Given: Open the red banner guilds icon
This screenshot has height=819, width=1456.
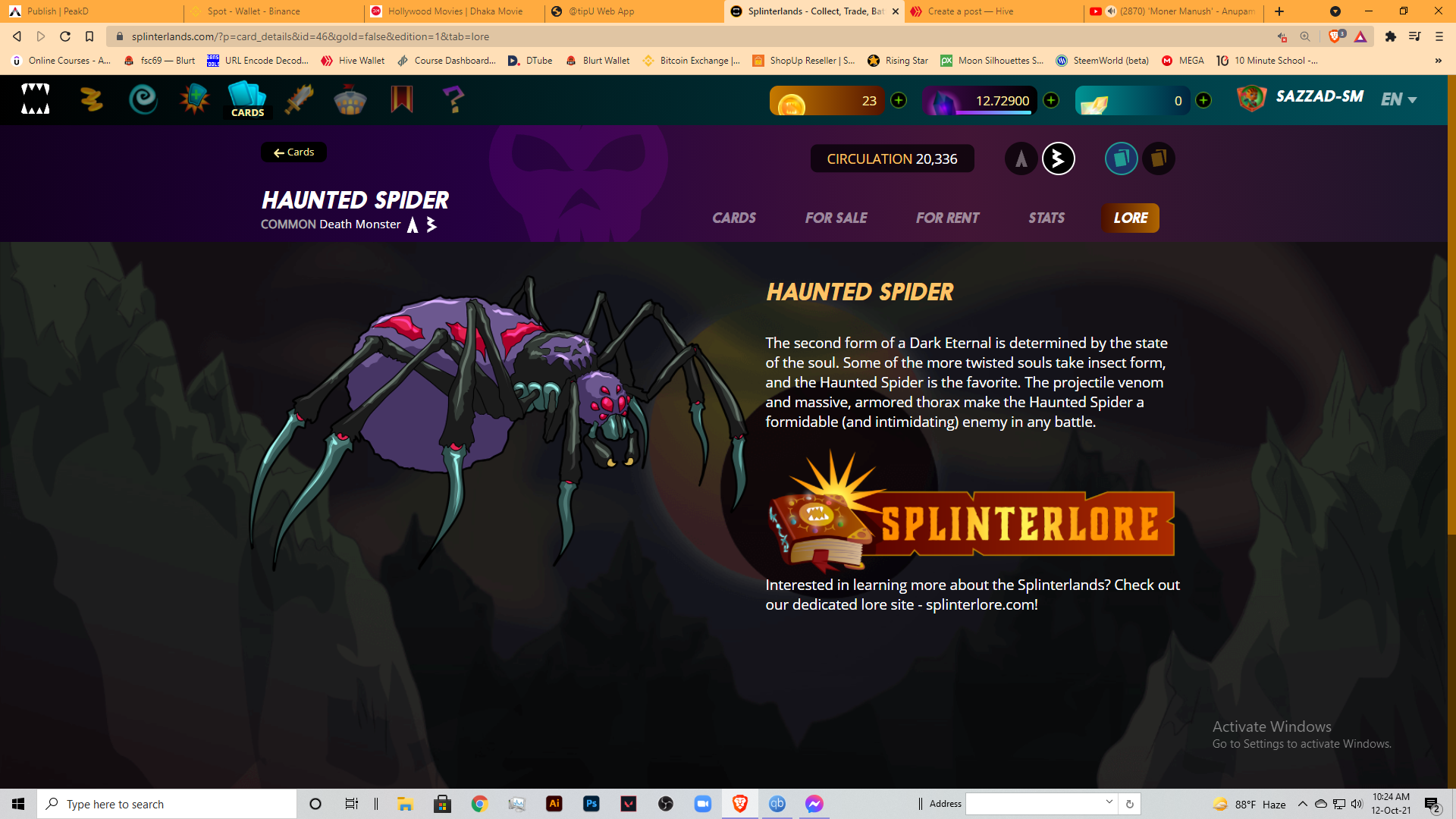Looking at the screenshot, I should click(401, 99).
